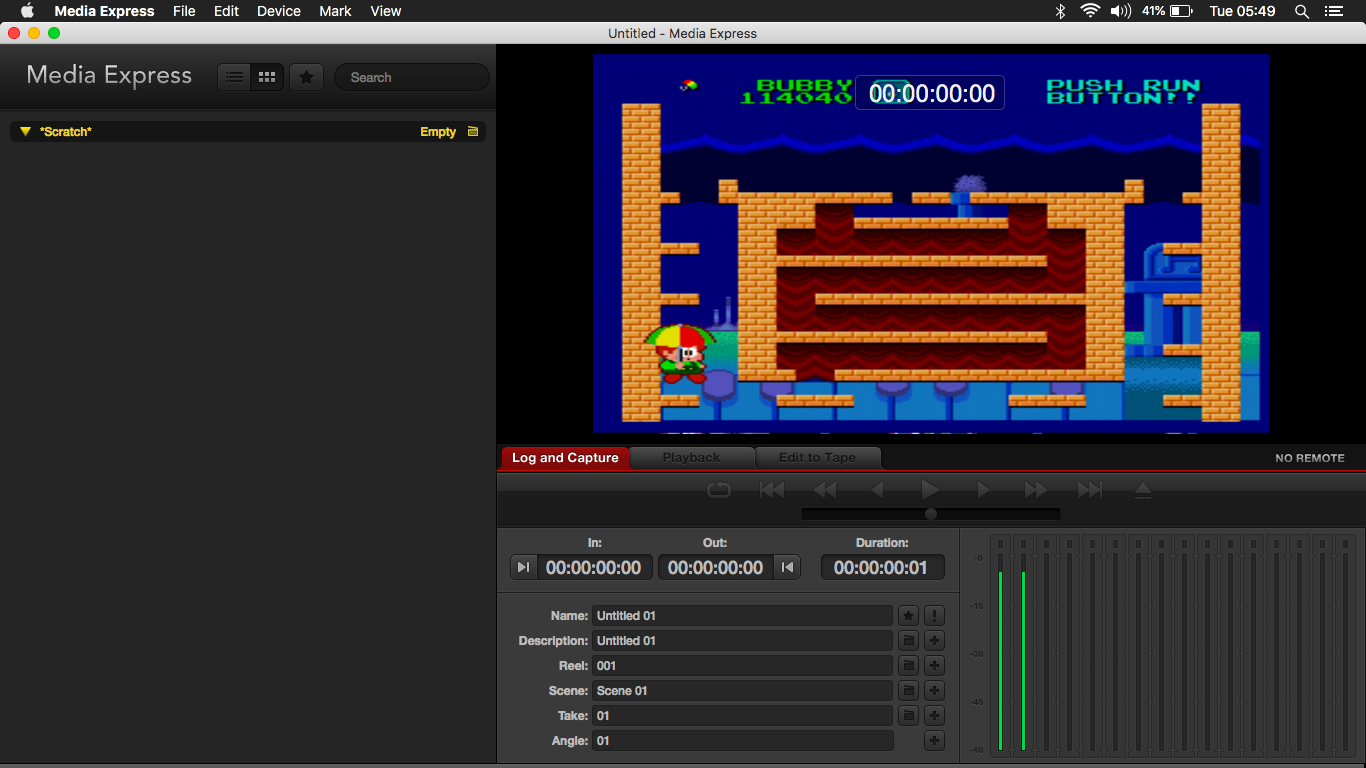Screen dimensions: 1366x768
Task: Click the video preview timecode overlay
Action: click(x=930, y=93)
